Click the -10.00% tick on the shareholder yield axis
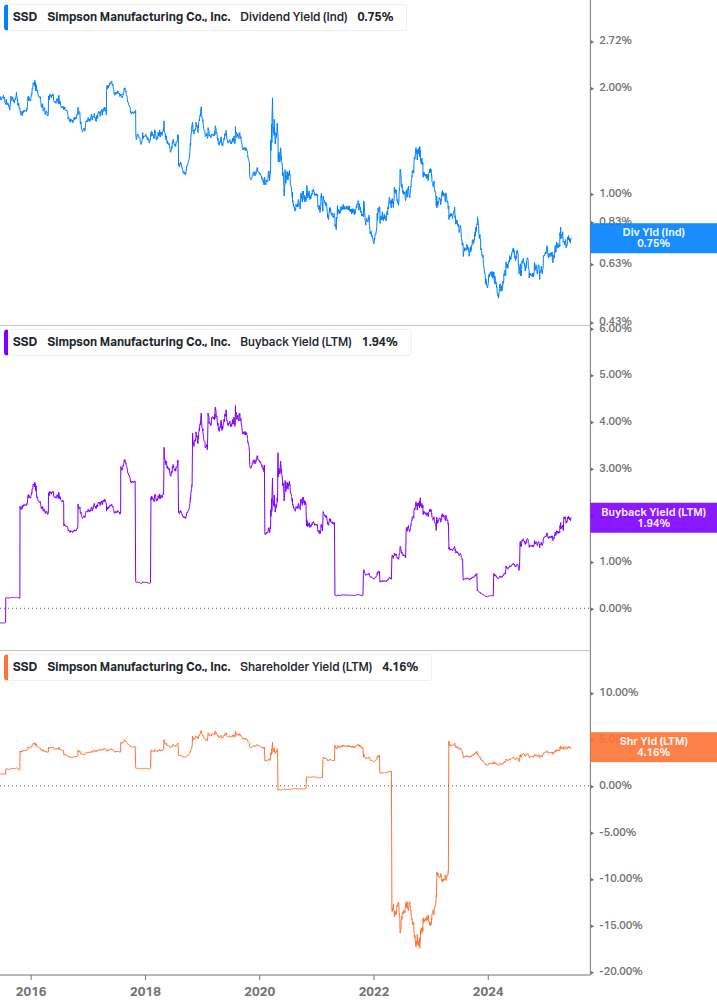 (x=620, y=879)
